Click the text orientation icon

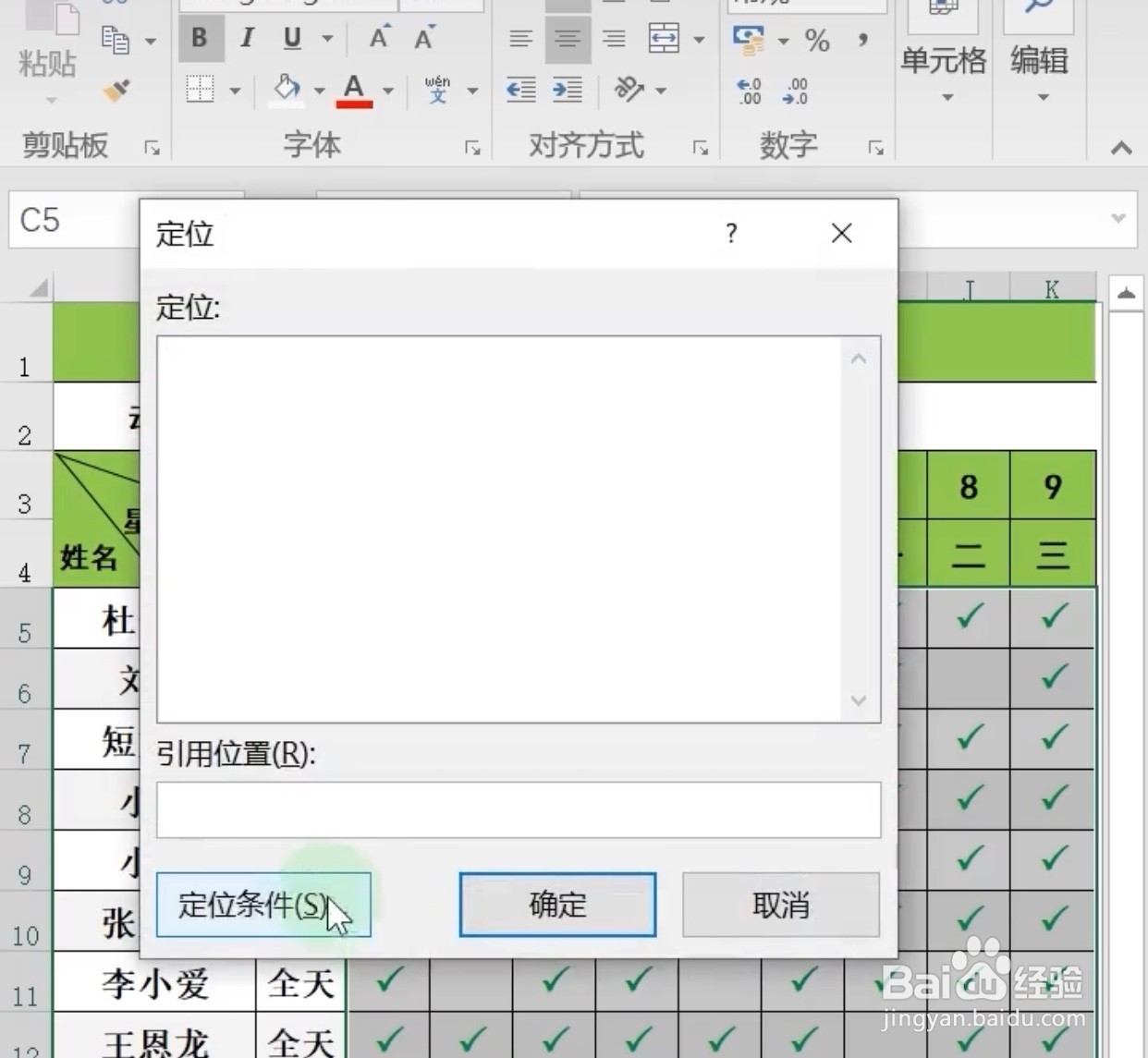629,91
